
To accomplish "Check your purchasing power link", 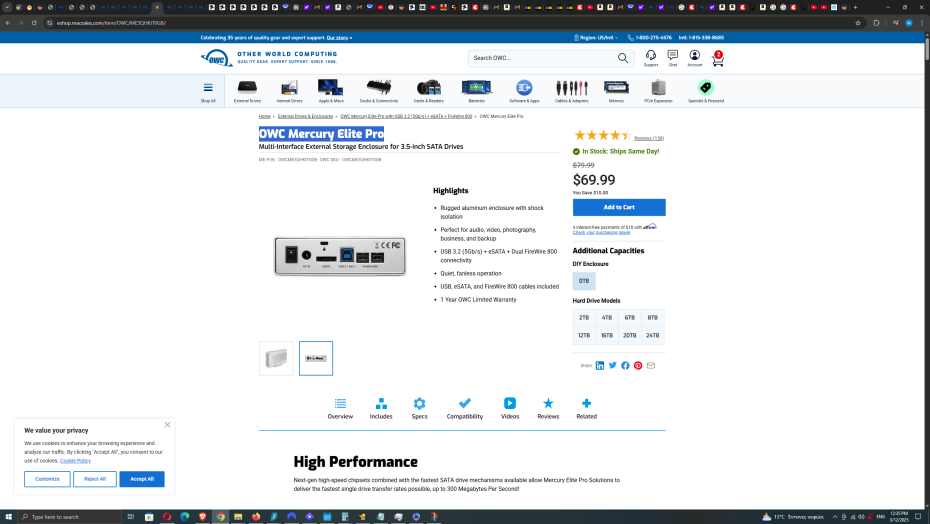I will coord(601,233).
